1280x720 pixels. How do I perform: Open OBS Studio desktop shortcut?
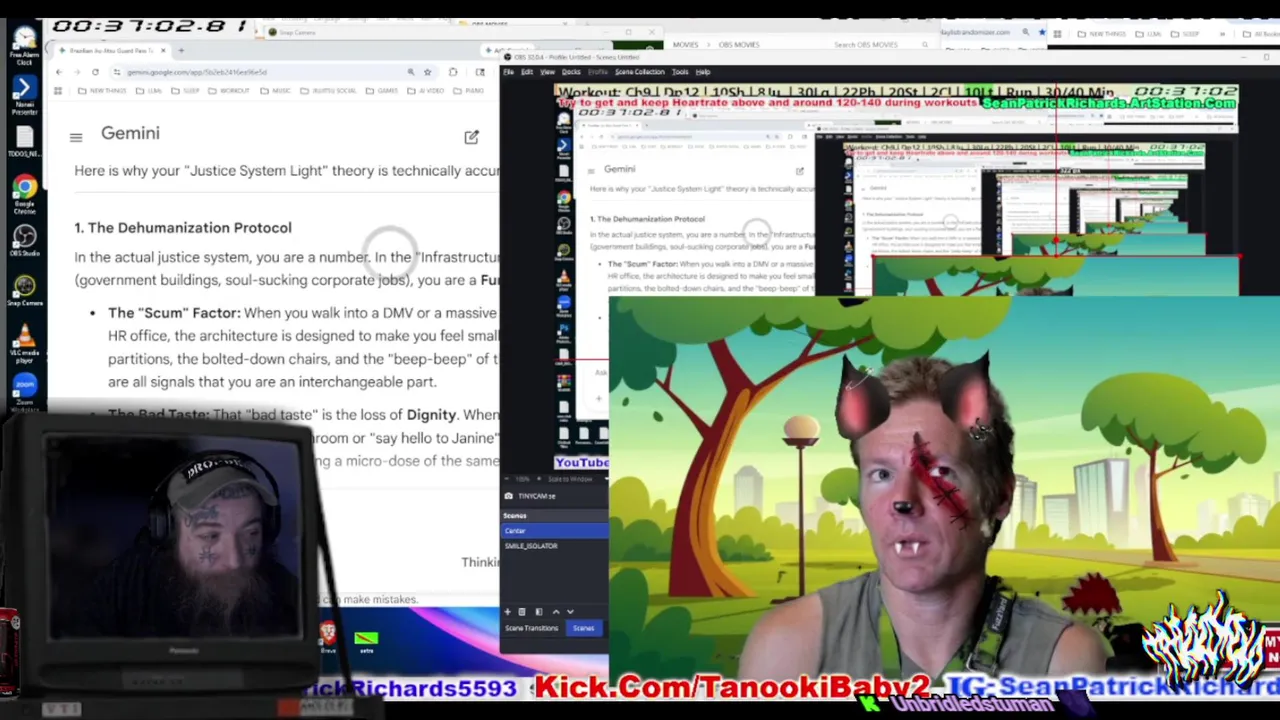point(24,241)
